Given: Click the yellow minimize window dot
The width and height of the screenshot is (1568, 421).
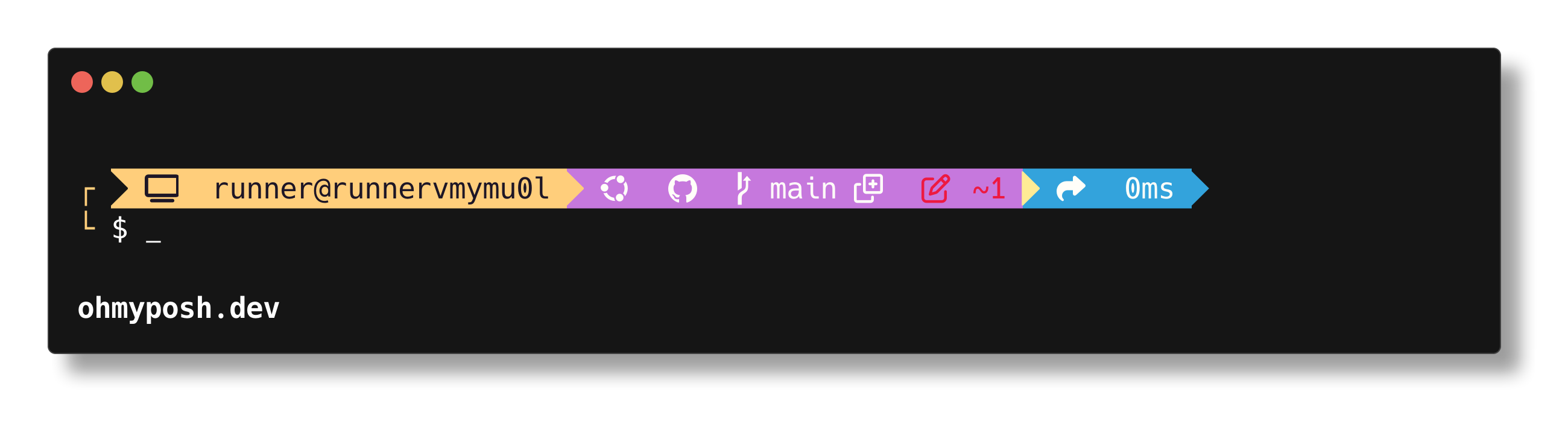Looking at the screenshot, I should 112,82.
